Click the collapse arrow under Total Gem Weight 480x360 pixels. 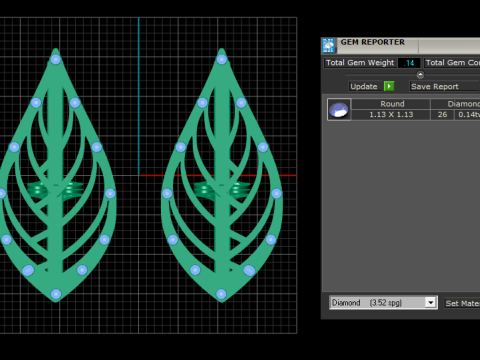click(420, 75)
